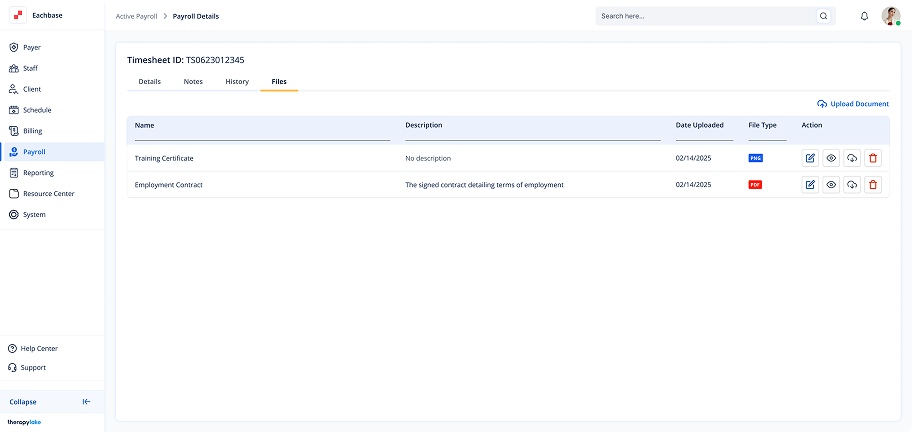Open the Help Center link
The width and height of the screenshot is (912, 432).
tap(33, 349)
